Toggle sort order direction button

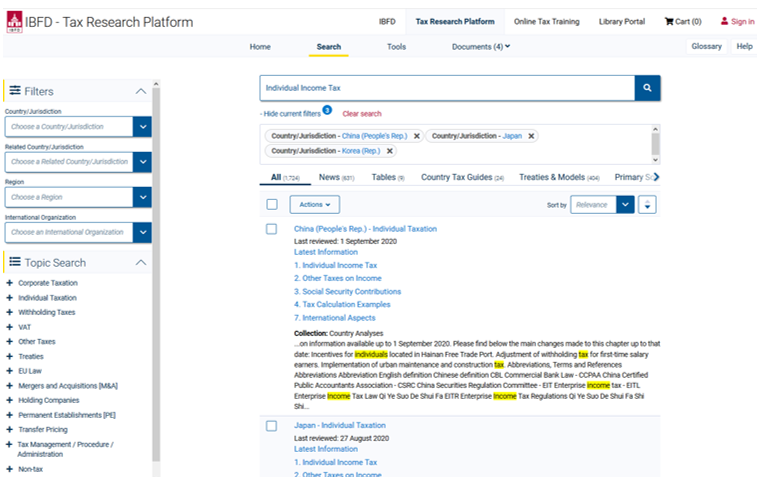647,205
